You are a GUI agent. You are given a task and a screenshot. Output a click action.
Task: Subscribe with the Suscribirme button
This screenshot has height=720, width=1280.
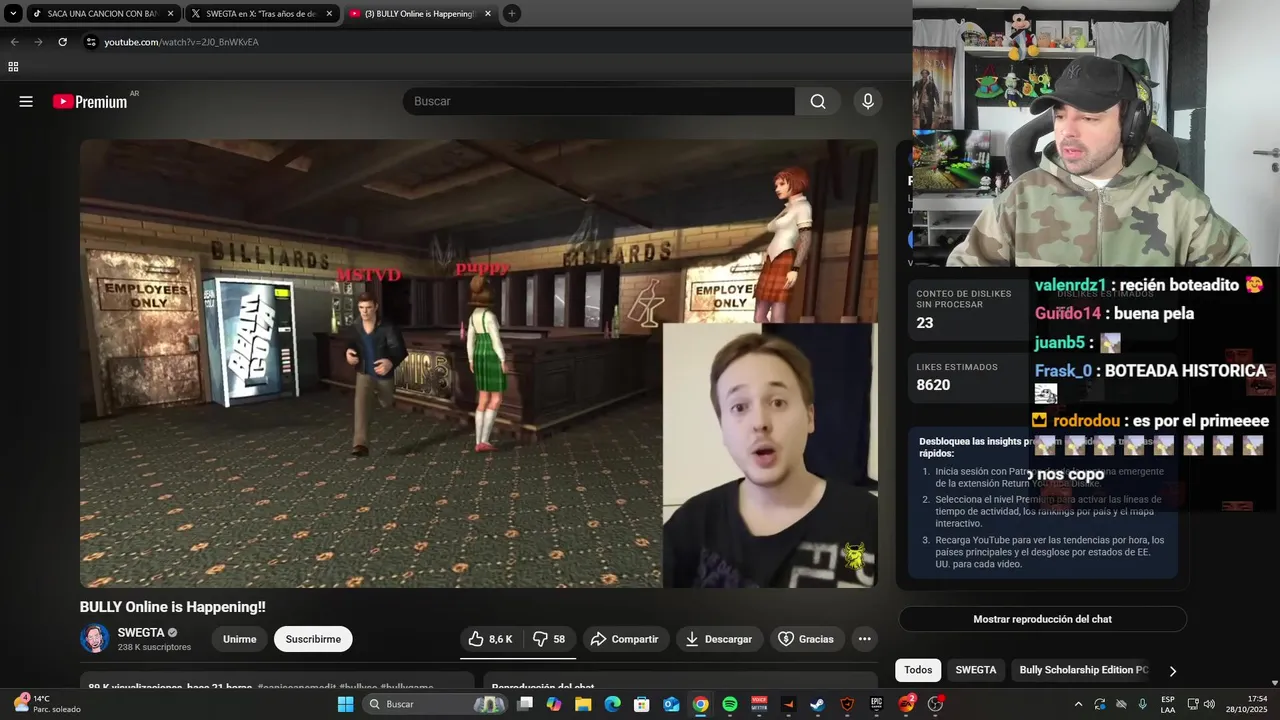tap(313, 639)
